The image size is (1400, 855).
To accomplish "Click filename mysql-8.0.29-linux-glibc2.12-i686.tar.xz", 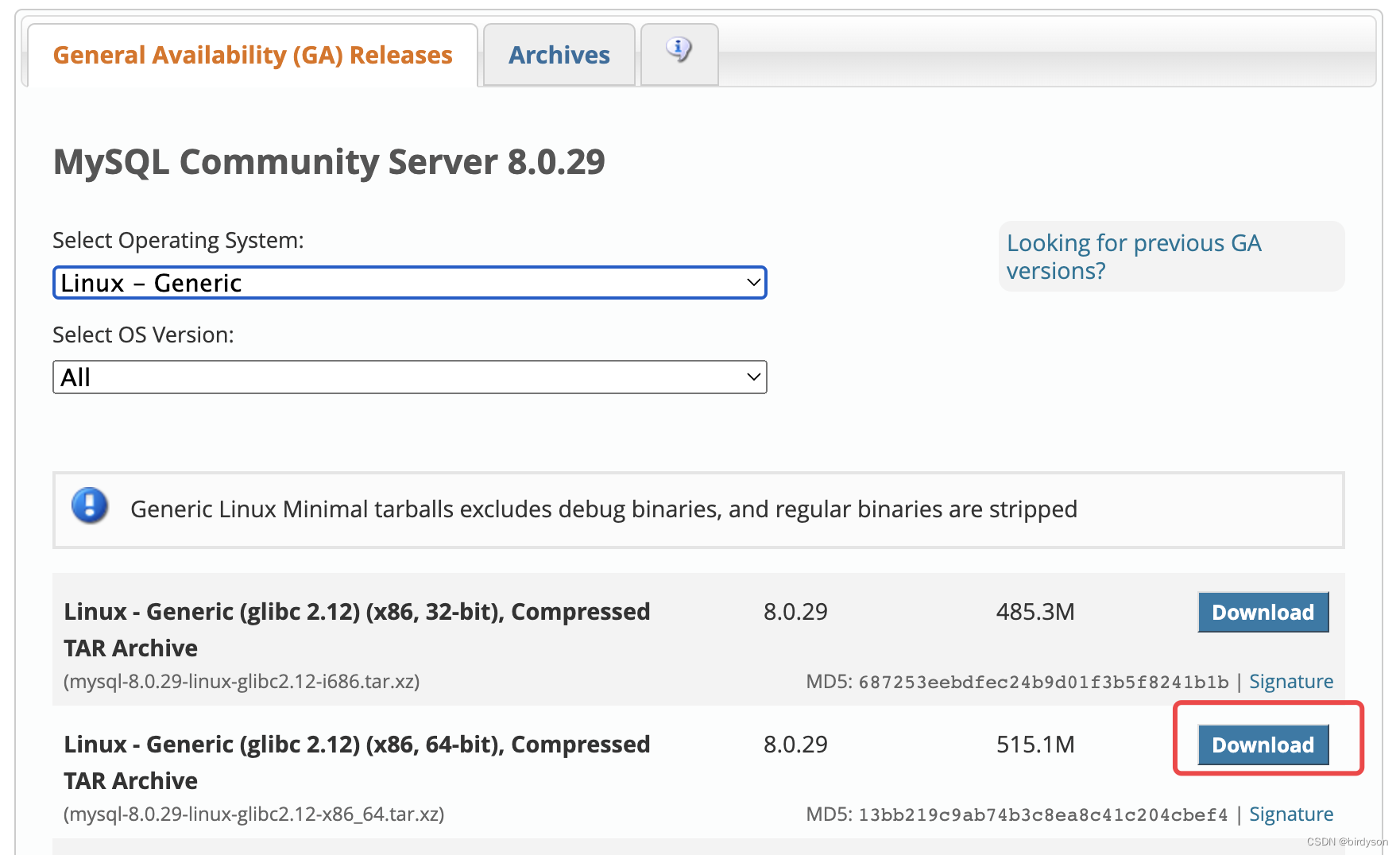I will (x=242, y=682).
